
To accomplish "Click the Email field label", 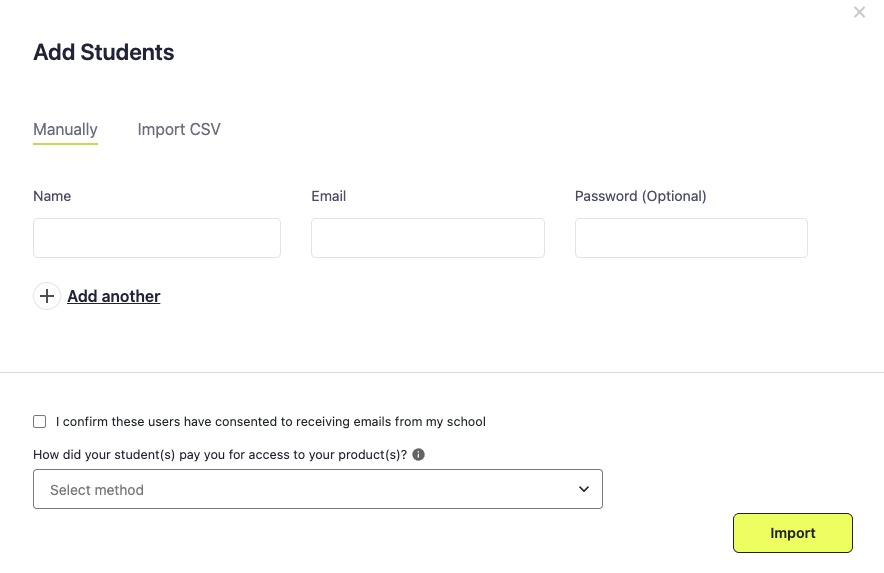I will [x=329, y=196].
